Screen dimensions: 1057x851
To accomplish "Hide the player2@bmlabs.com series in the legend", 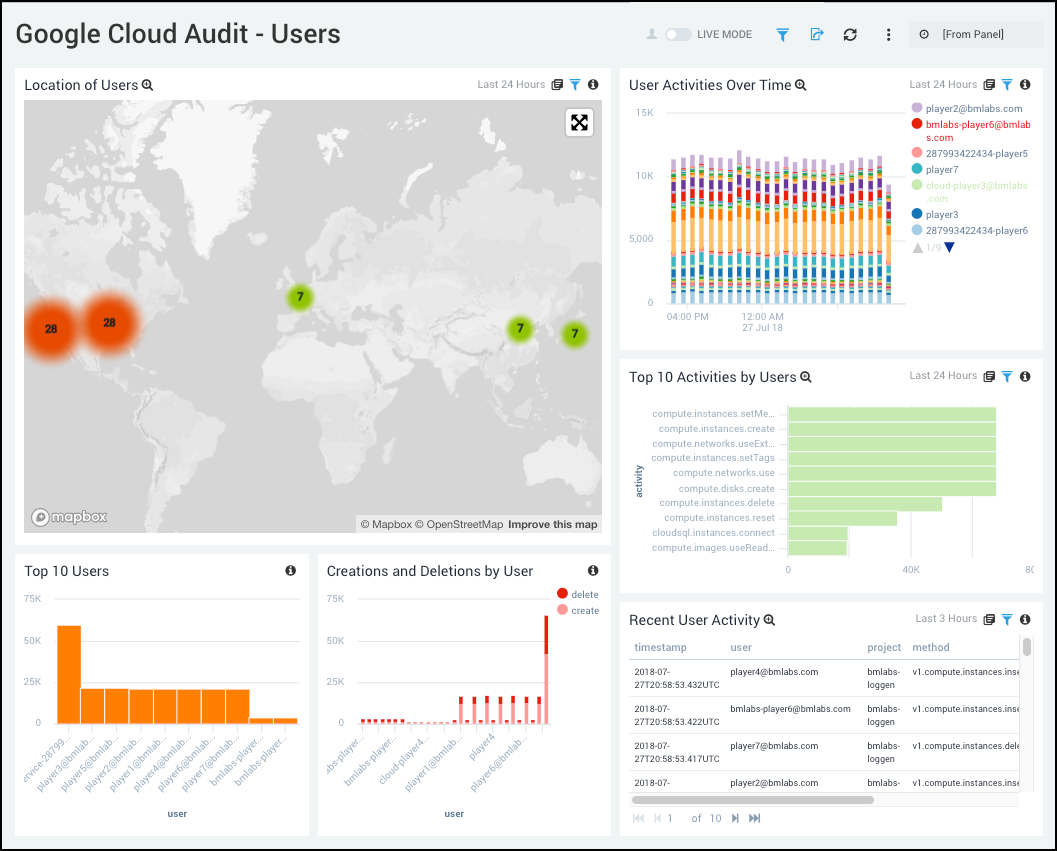I will point(975,108).
